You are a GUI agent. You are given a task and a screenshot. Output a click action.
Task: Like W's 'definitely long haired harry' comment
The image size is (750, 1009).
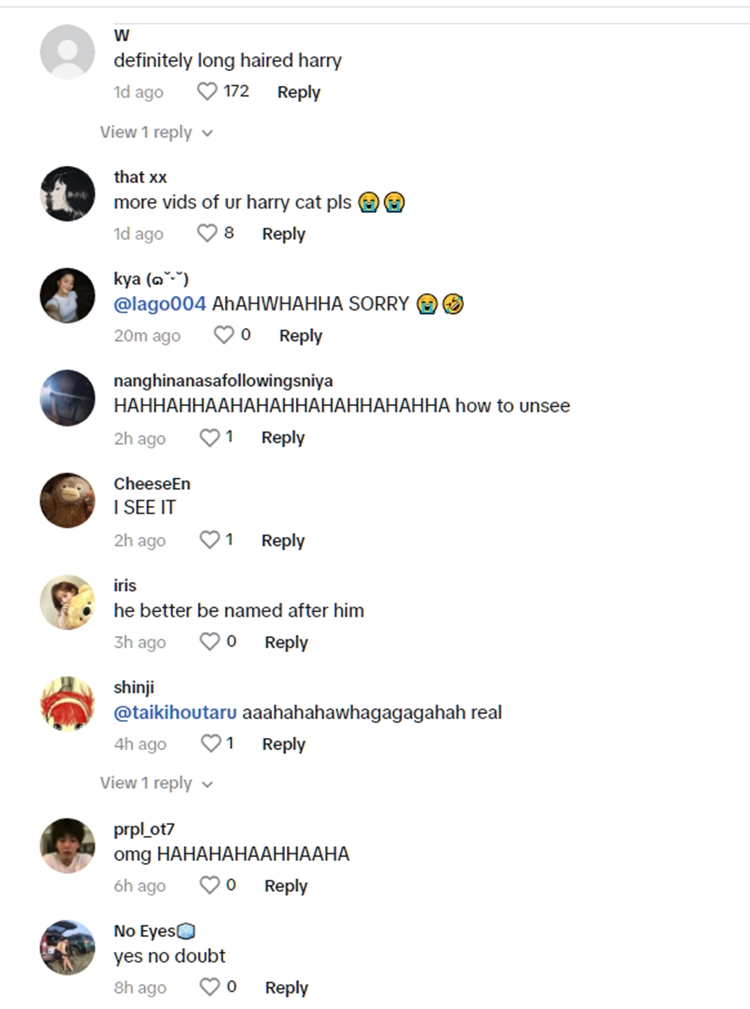207,92
